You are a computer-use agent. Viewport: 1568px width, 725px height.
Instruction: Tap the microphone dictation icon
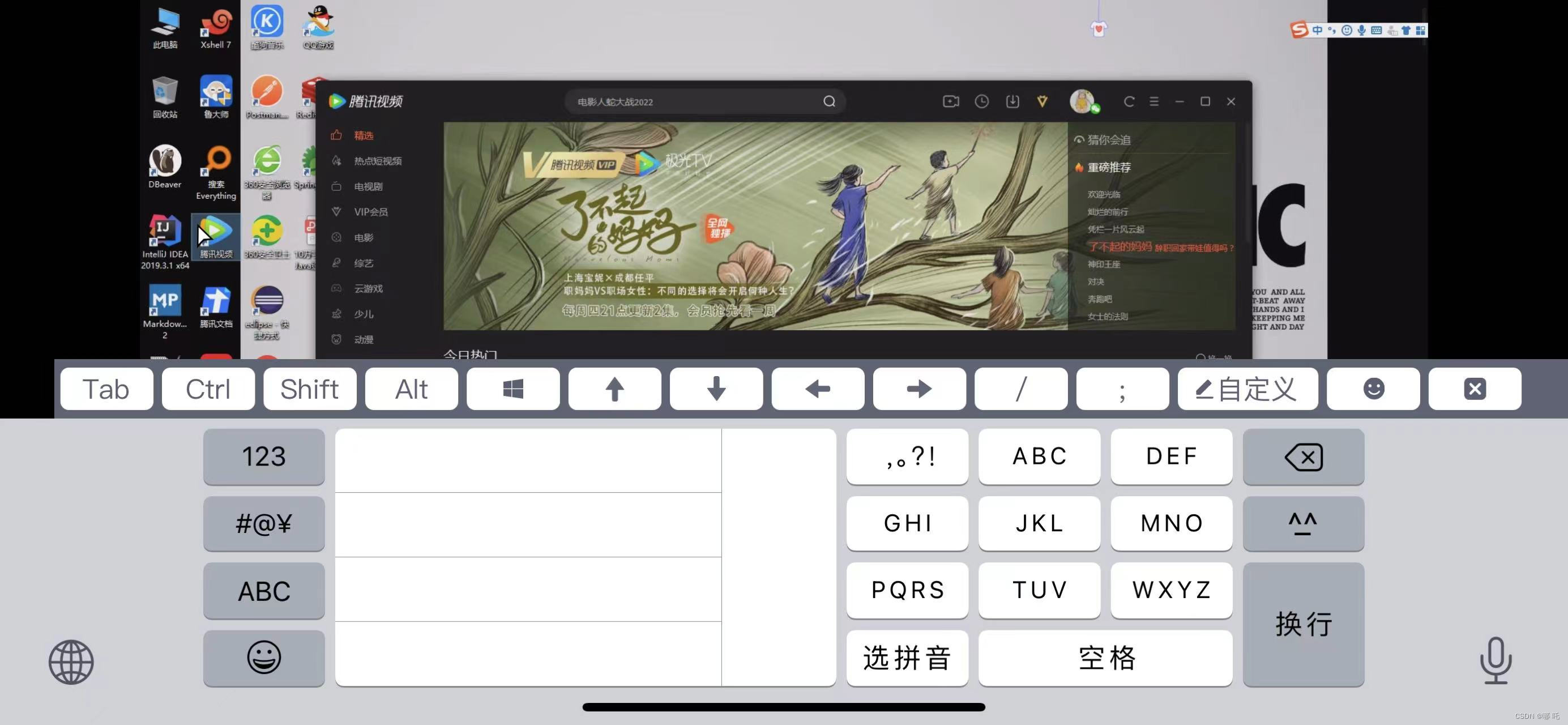coord(1496,660)
